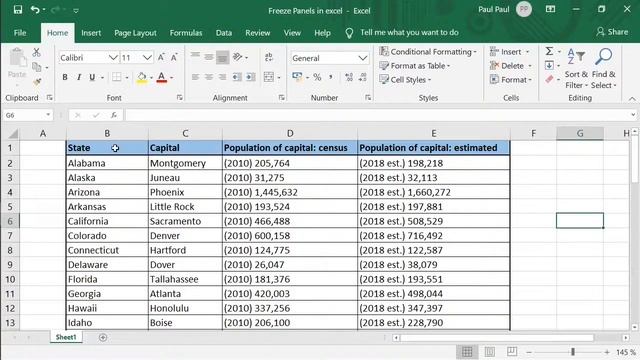
Task: Toggle top vertical alignment
Action: click(x=195, y=57)
